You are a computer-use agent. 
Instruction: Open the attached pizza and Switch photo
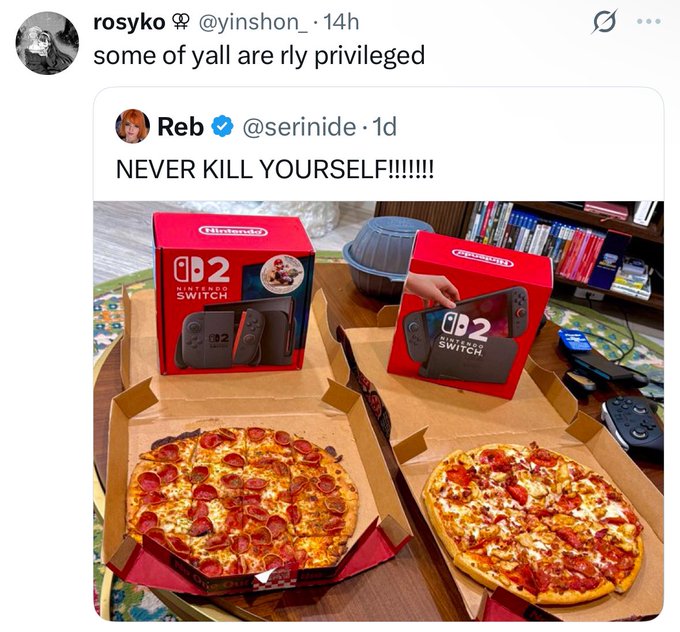[x=378, y=410]
